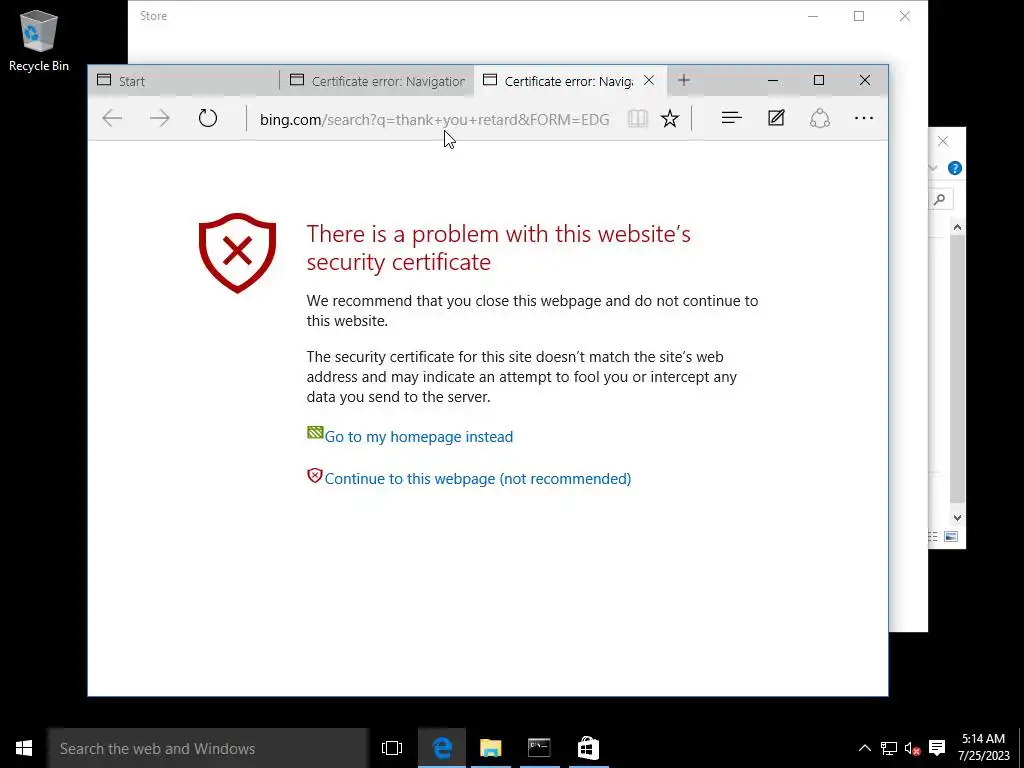Open Command Prompt taskbar icon
The height and width of the screenshot is (768, 1024).
(x=539, y=748)
